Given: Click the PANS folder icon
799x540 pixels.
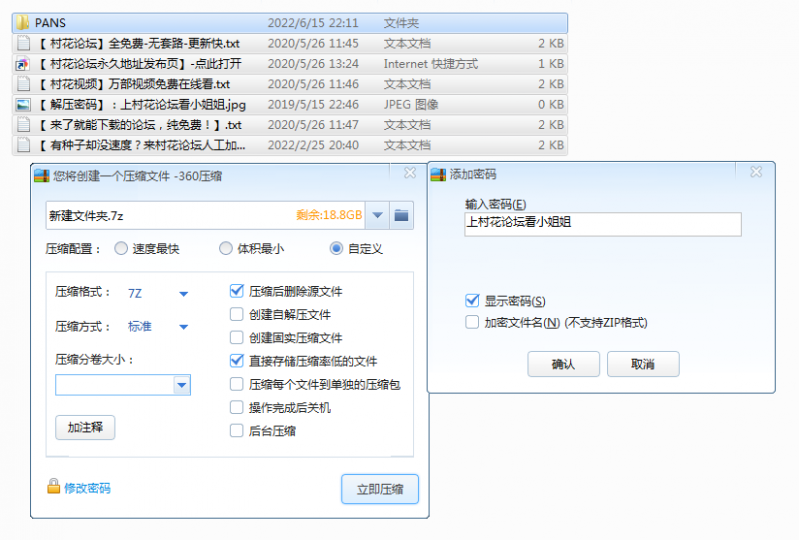Looking at the screenshot, I should pos(23,22).
